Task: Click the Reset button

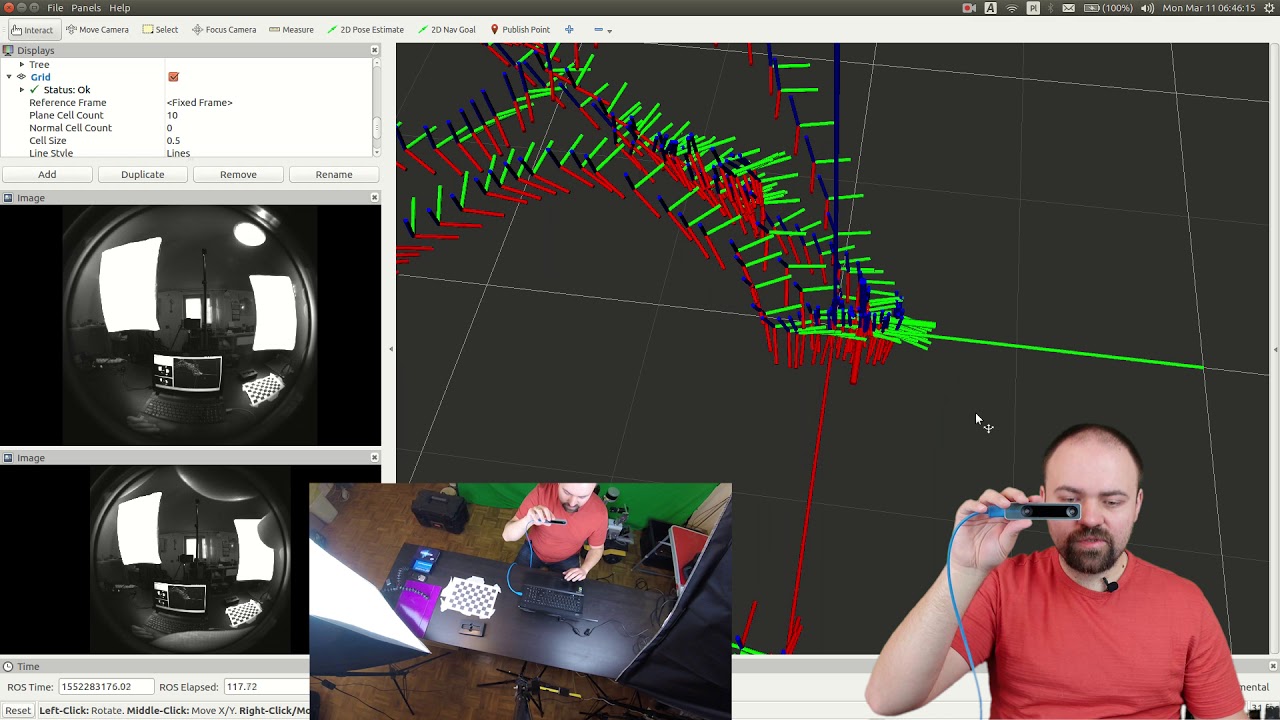Action: pos(18,711)
